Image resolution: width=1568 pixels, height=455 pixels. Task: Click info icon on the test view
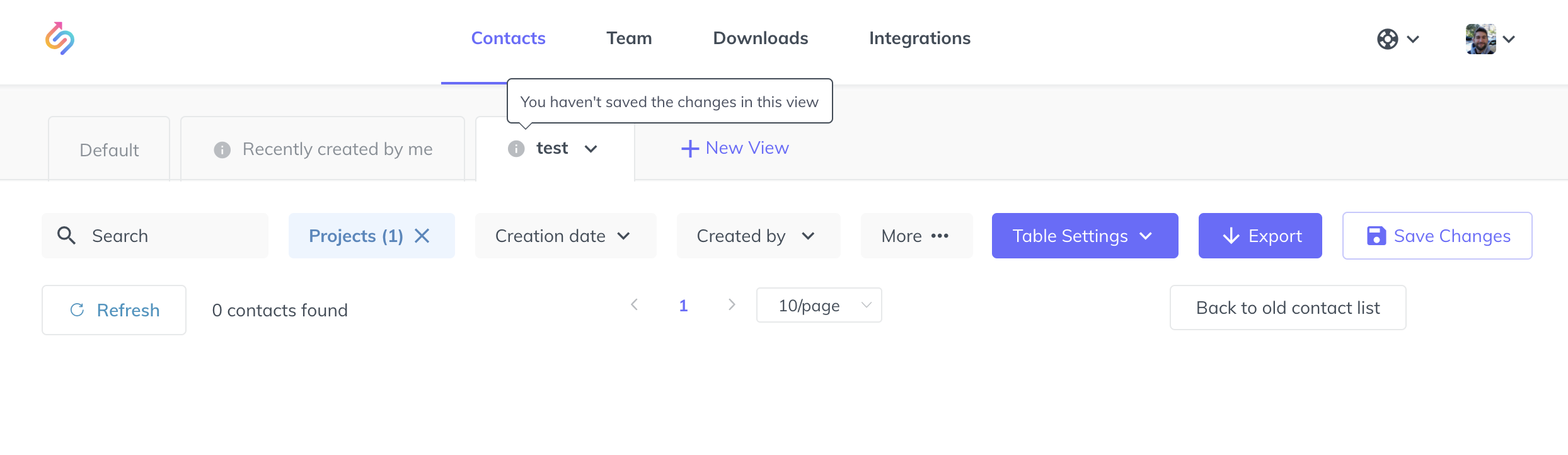click(x=516, y=149)
